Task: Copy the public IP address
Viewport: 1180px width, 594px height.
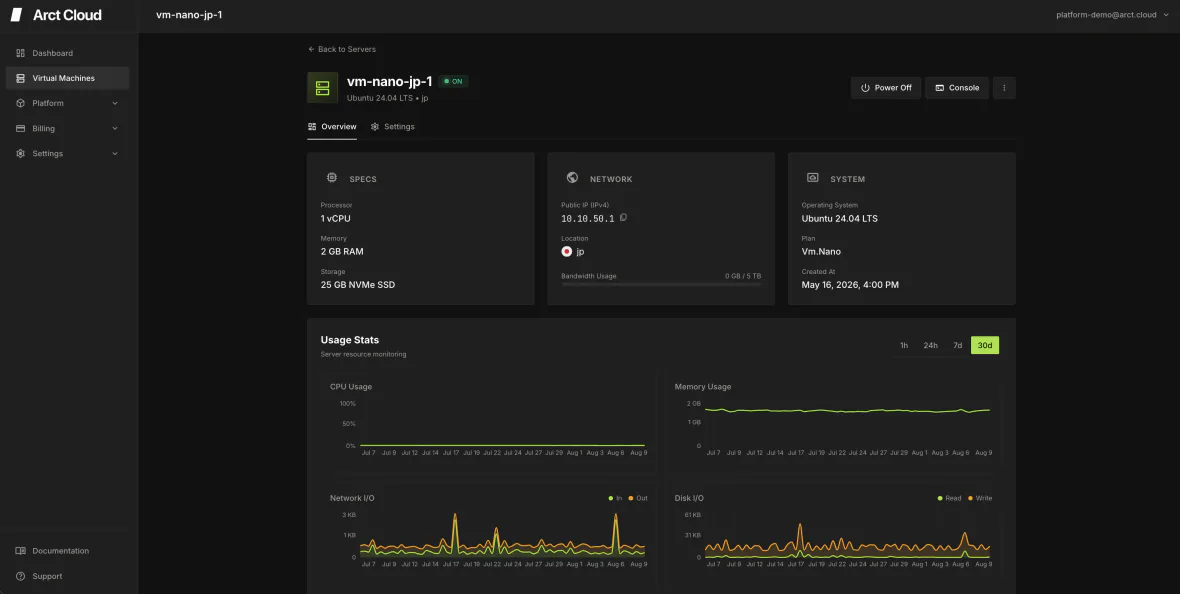Action: (x=623, y=218)
